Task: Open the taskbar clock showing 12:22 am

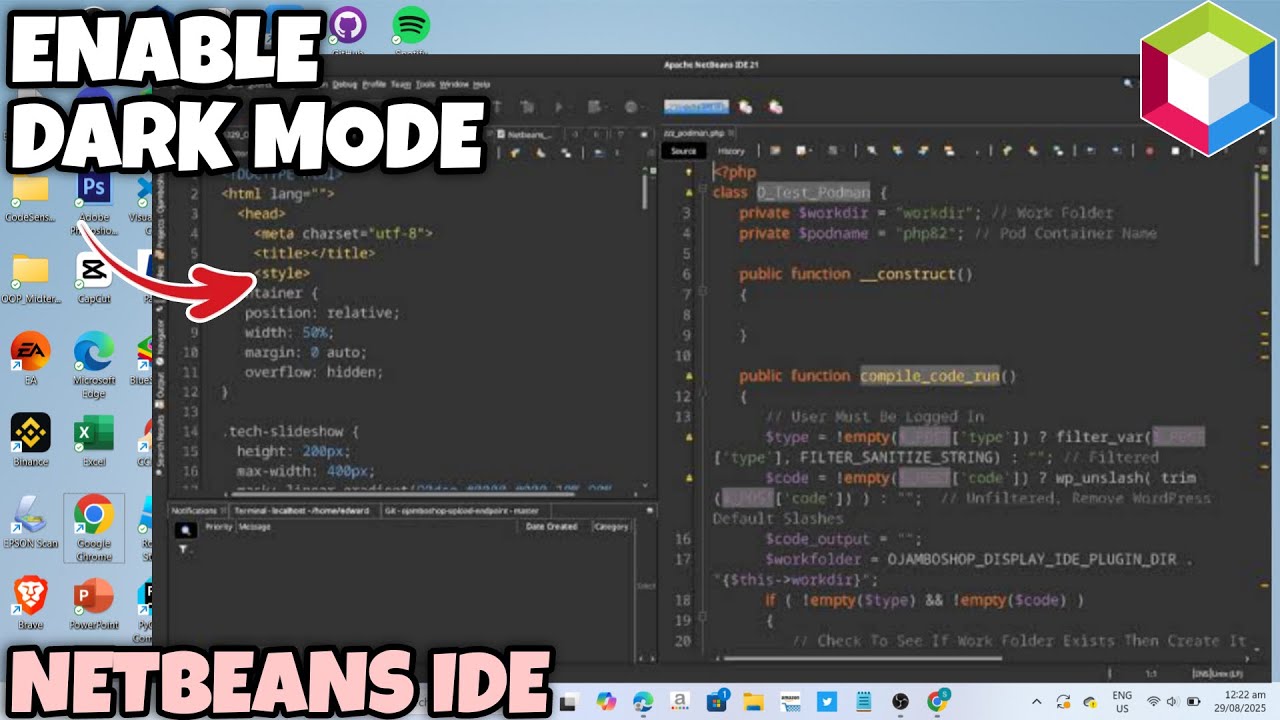Action: pos(1238,702)
